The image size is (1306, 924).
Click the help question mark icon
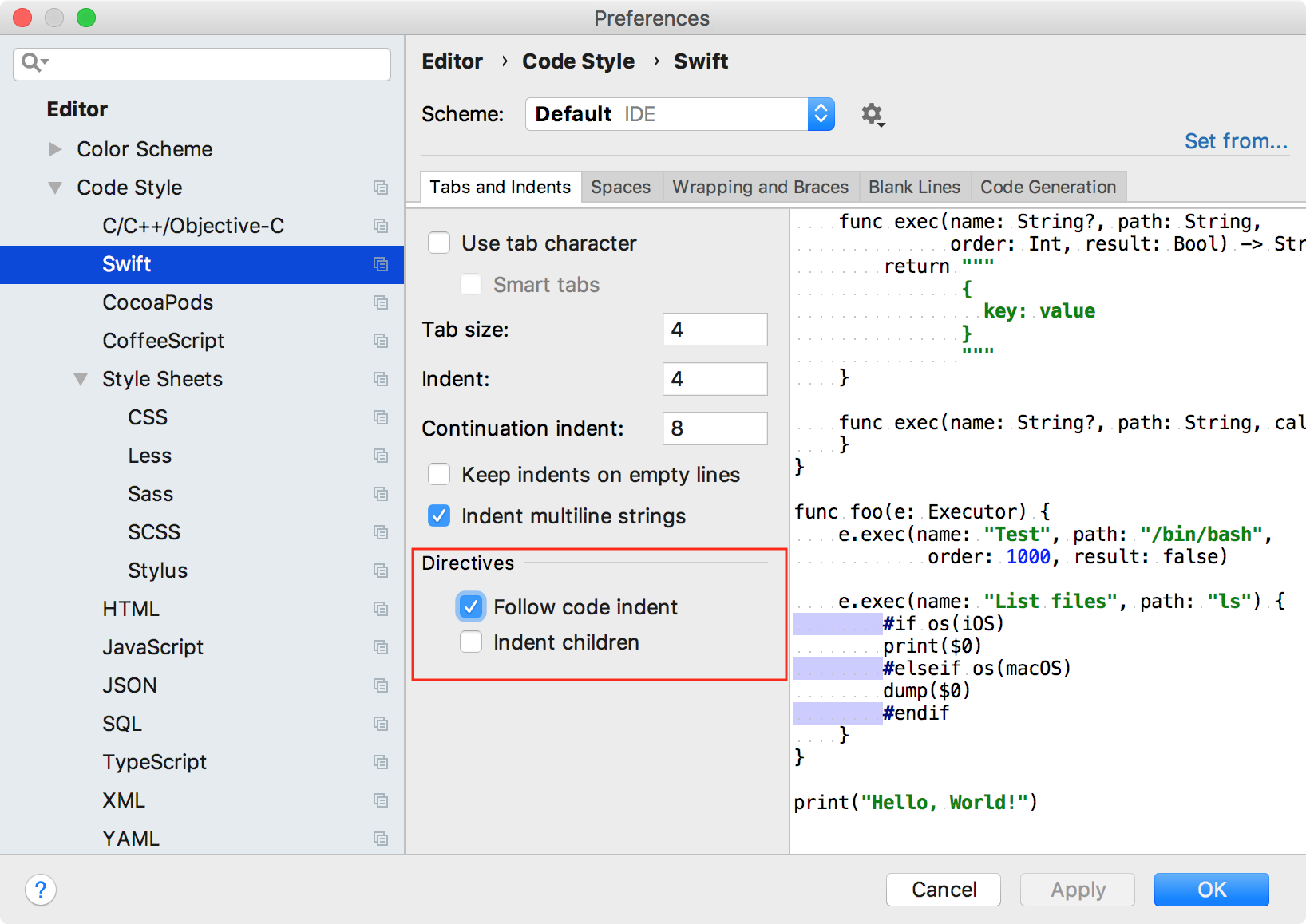click(x=41, y=889)
